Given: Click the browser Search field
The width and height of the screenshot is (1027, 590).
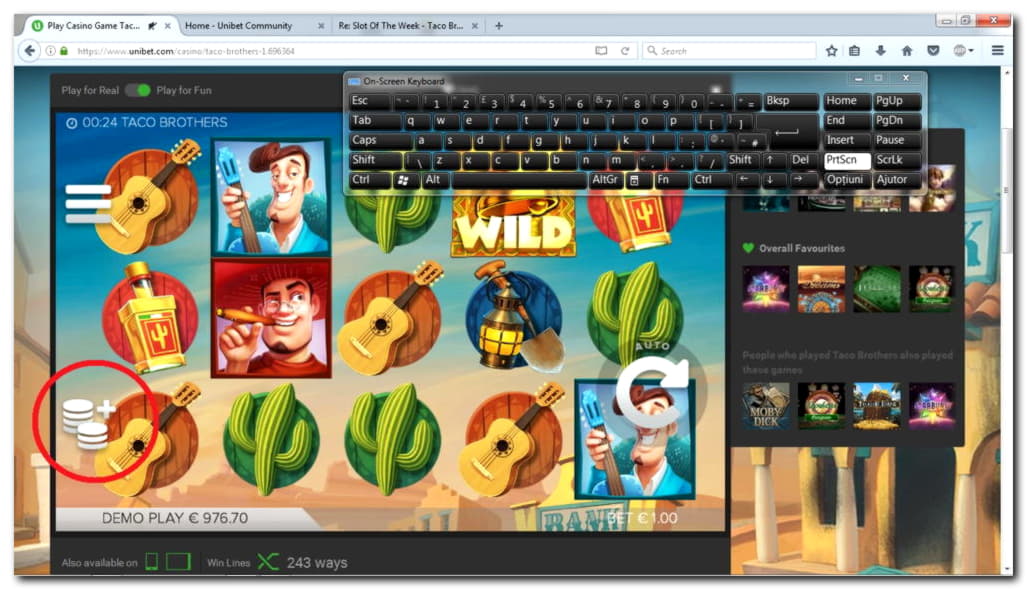Looking at the screenshot, I should [x=728, y=50].
